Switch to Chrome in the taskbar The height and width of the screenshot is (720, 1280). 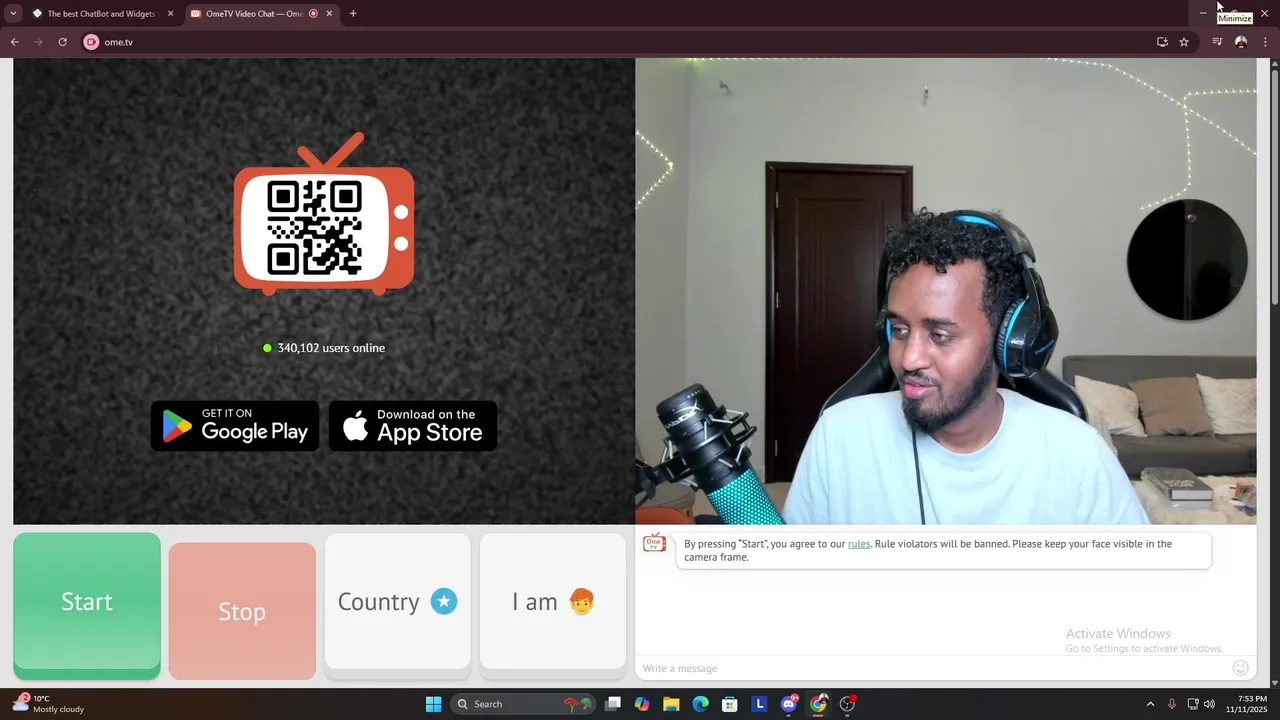pyautogui.click(x=818, y=704)
